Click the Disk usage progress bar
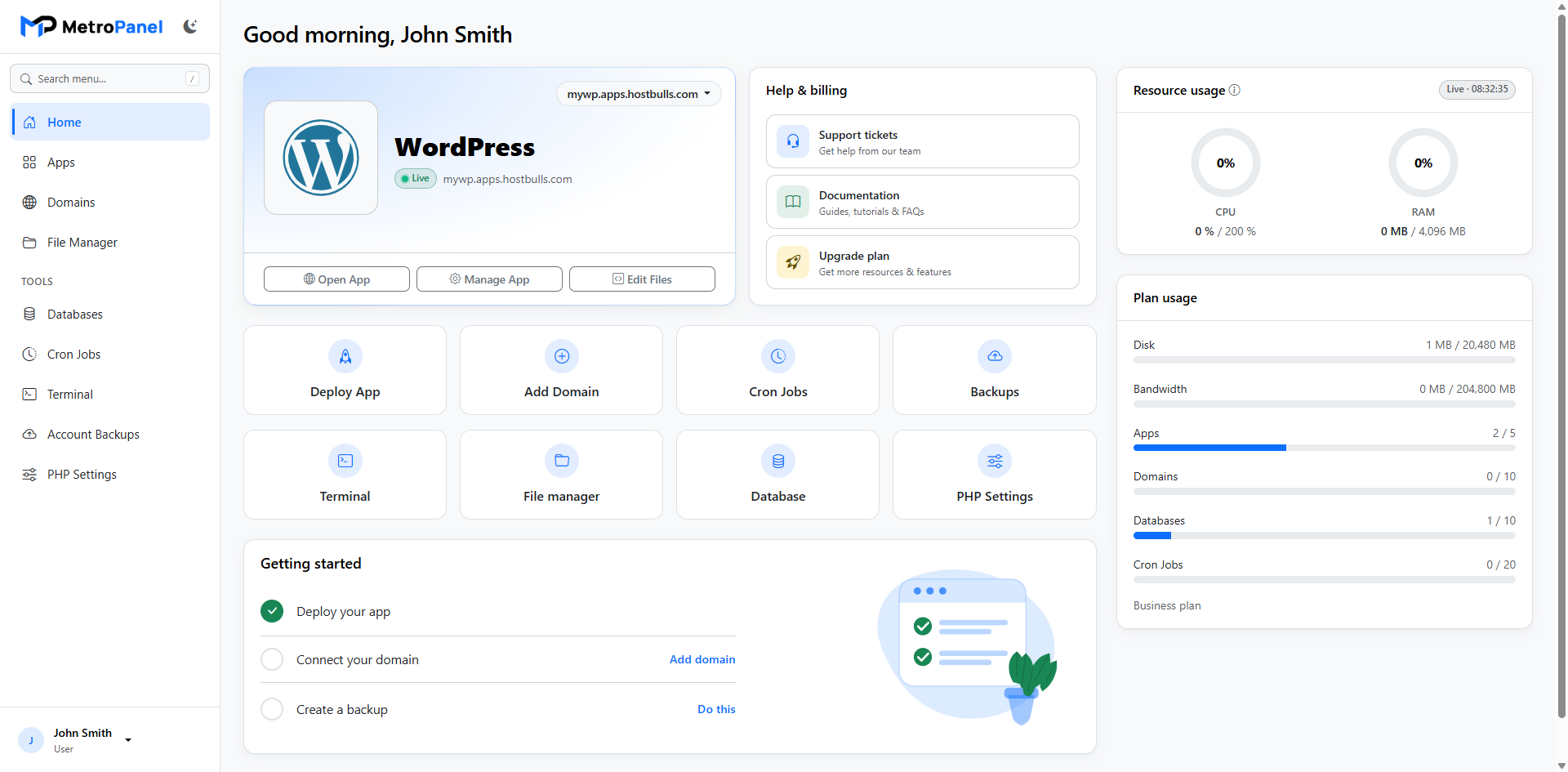 point(1325,360)
